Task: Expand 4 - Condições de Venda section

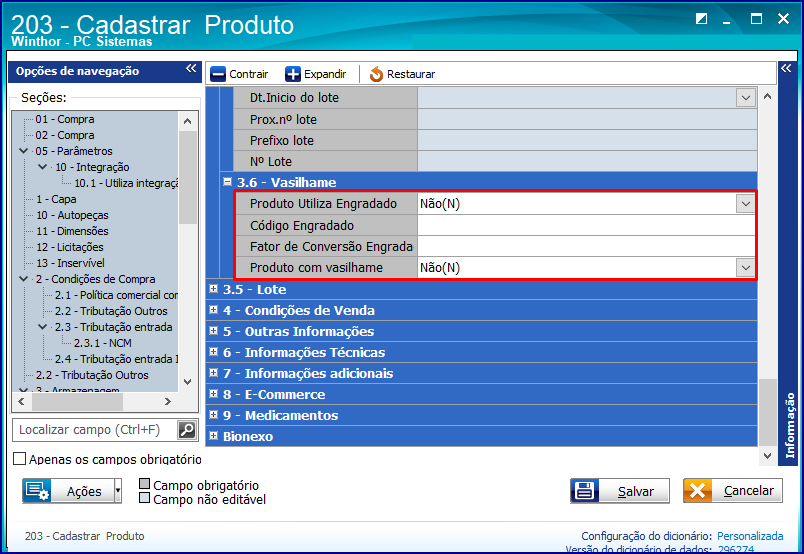Action: point(214,310)
